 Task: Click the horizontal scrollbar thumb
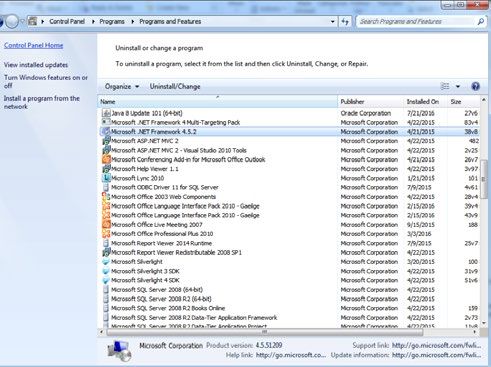pyautogui.click(x=265, y=332)
